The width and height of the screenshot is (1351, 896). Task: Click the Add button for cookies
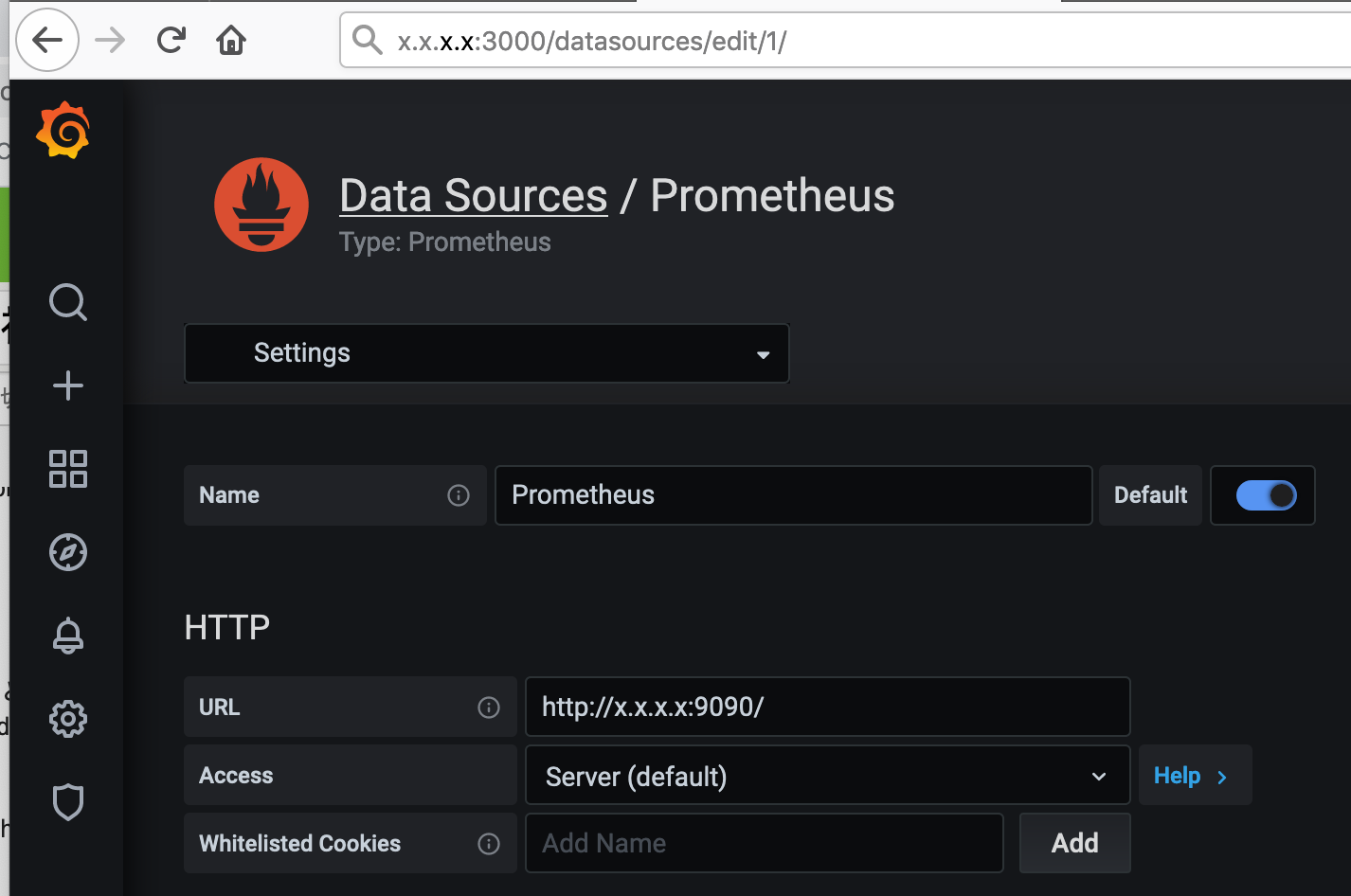coord(1074,843)
